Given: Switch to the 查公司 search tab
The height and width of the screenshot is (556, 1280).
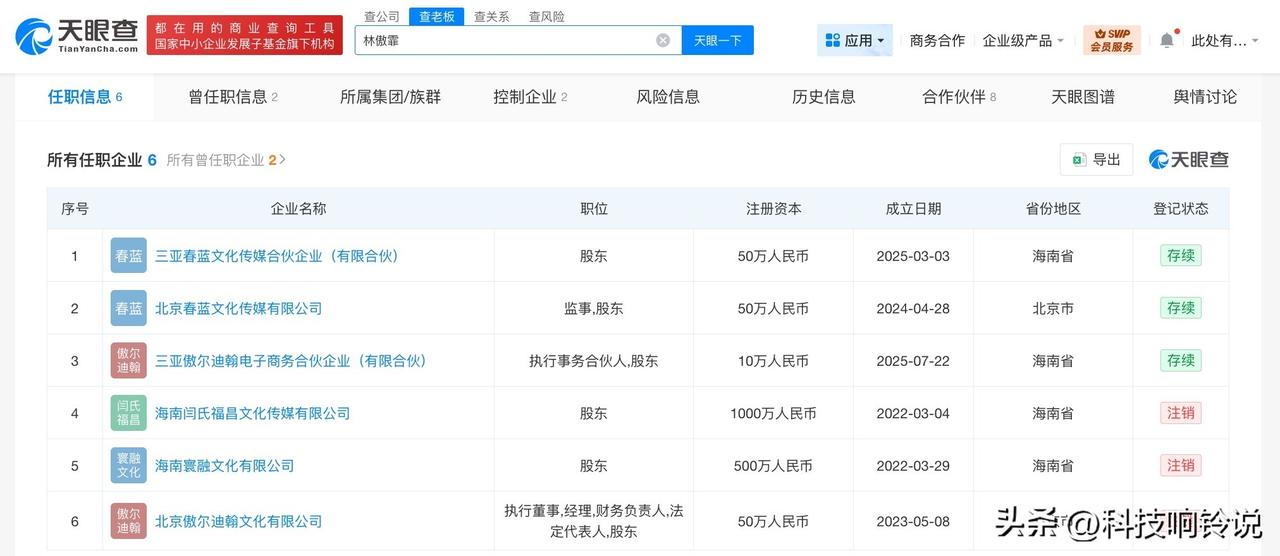Looking at the screenshot, I should pos(382,16).
